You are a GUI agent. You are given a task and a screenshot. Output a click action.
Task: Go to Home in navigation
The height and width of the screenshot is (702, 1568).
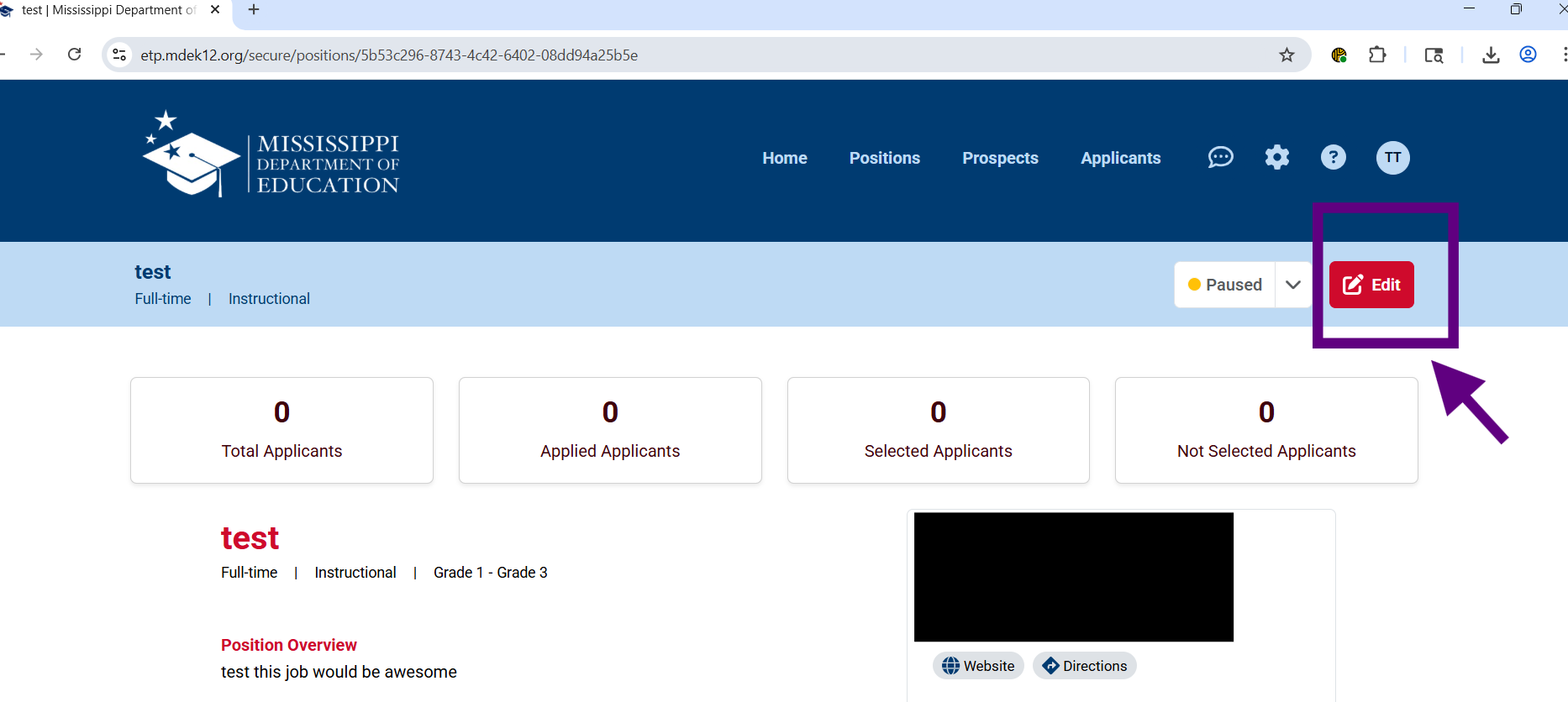785,158
